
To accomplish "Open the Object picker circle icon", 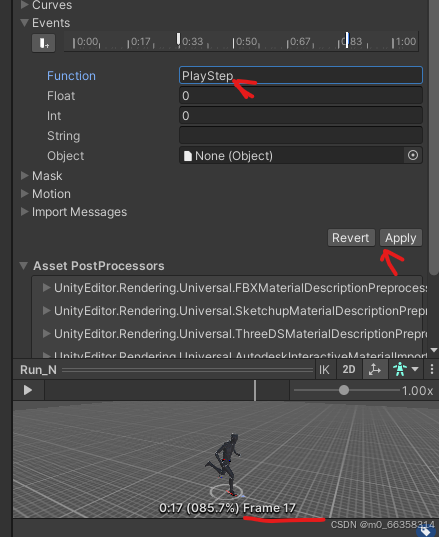I will coord(413,155).
